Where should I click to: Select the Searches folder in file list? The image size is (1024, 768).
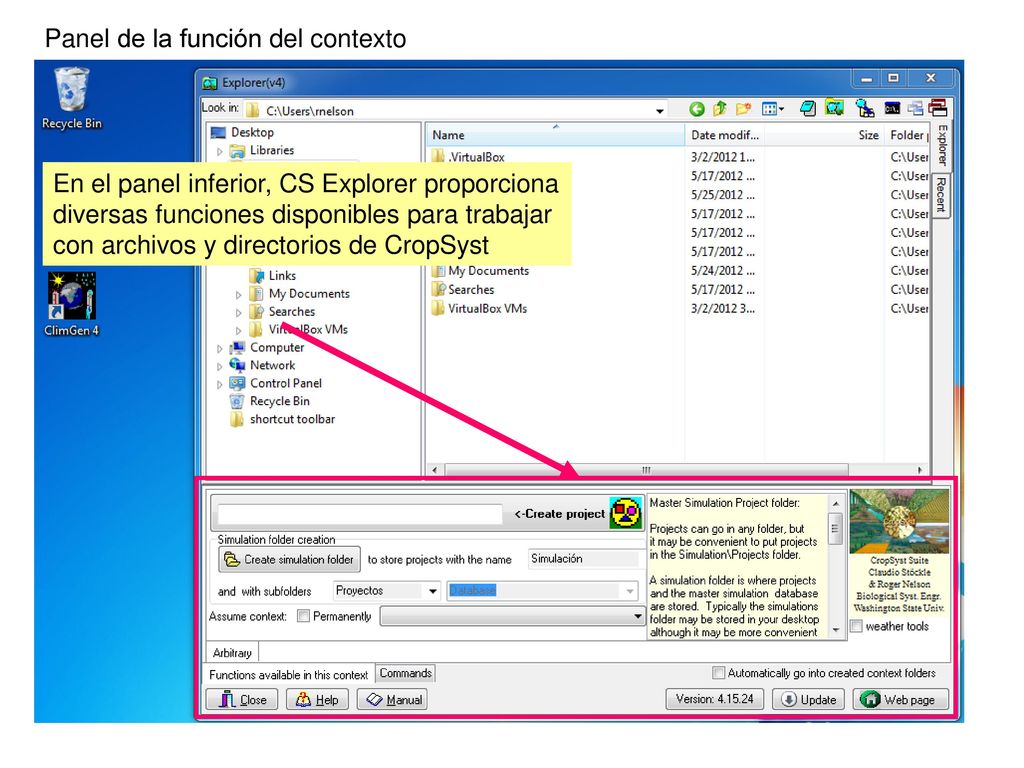tap(463, 289)
